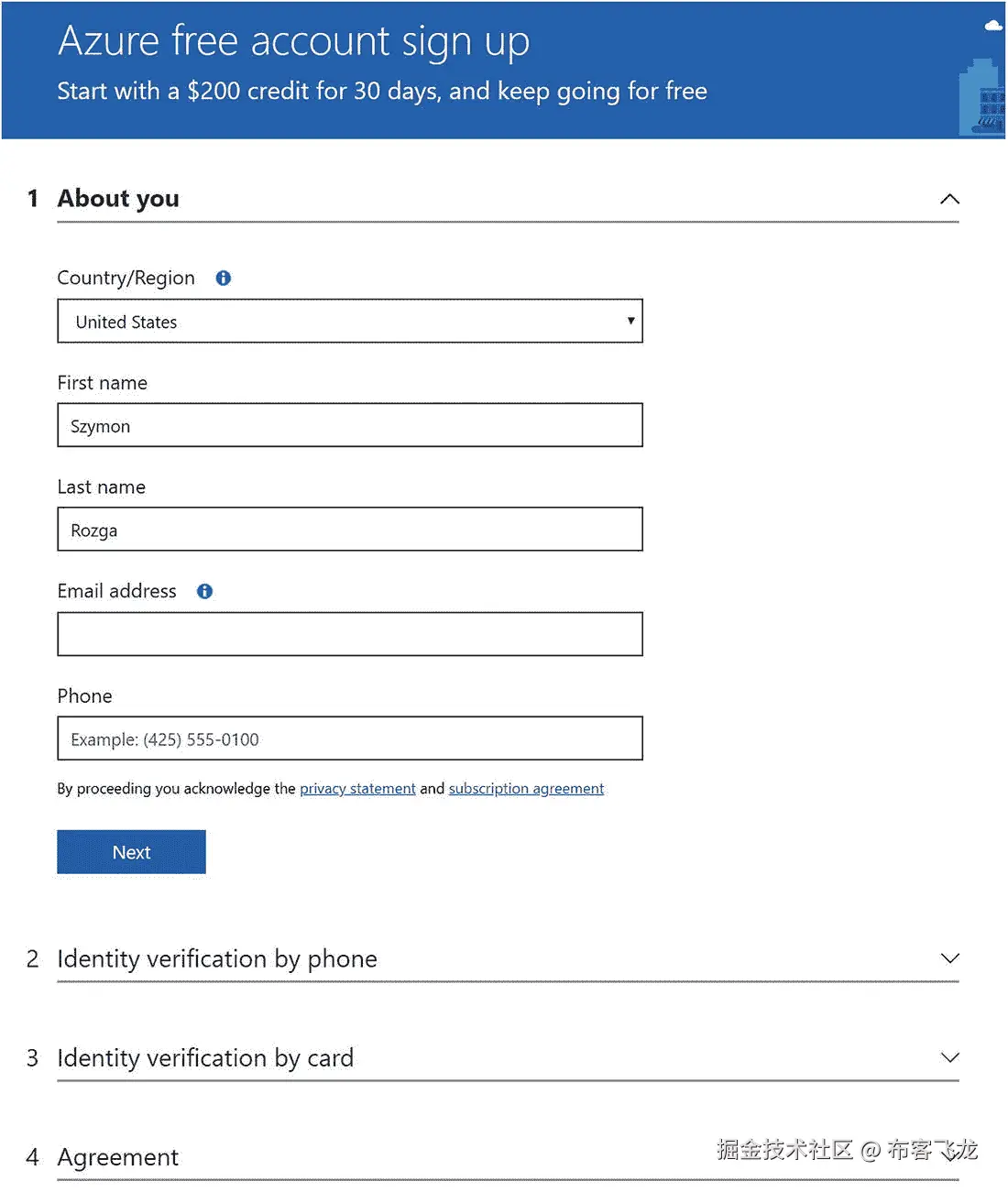Focus the First name field
Viewport: 1008px width, 1192px height.
point(350,425)
